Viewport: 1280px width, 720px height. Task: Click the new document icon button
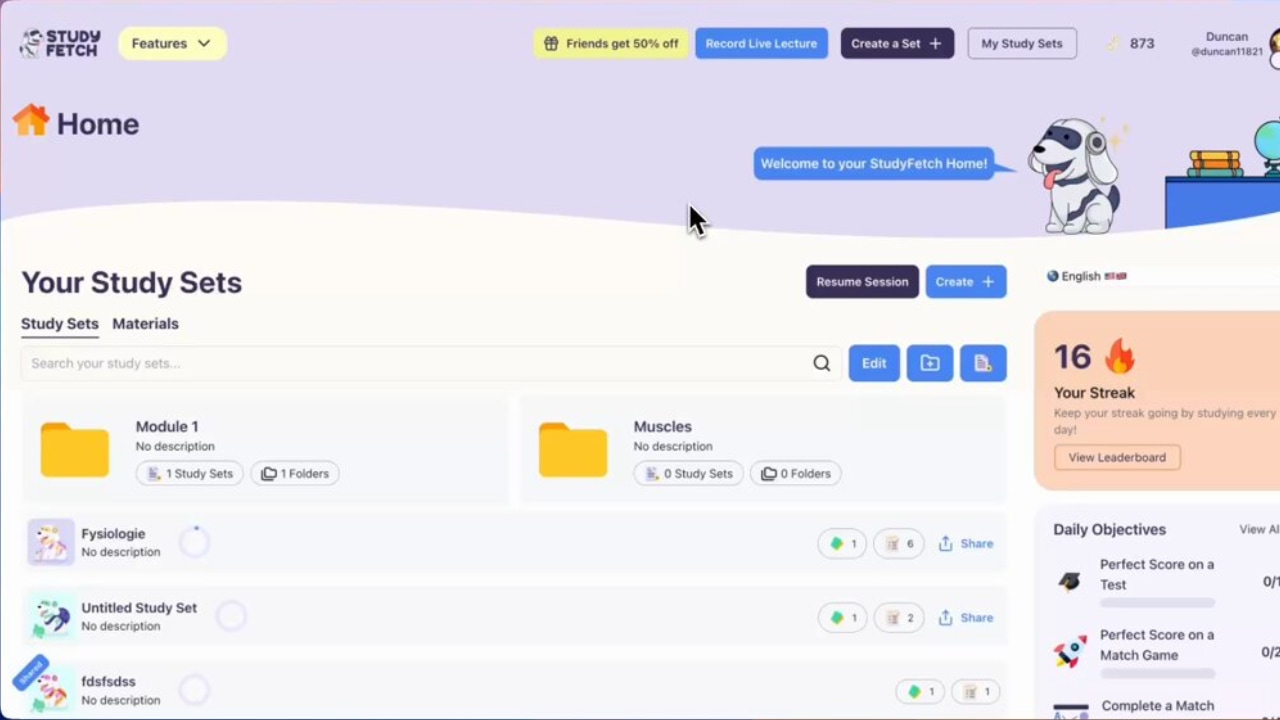[x=983, y=363]
